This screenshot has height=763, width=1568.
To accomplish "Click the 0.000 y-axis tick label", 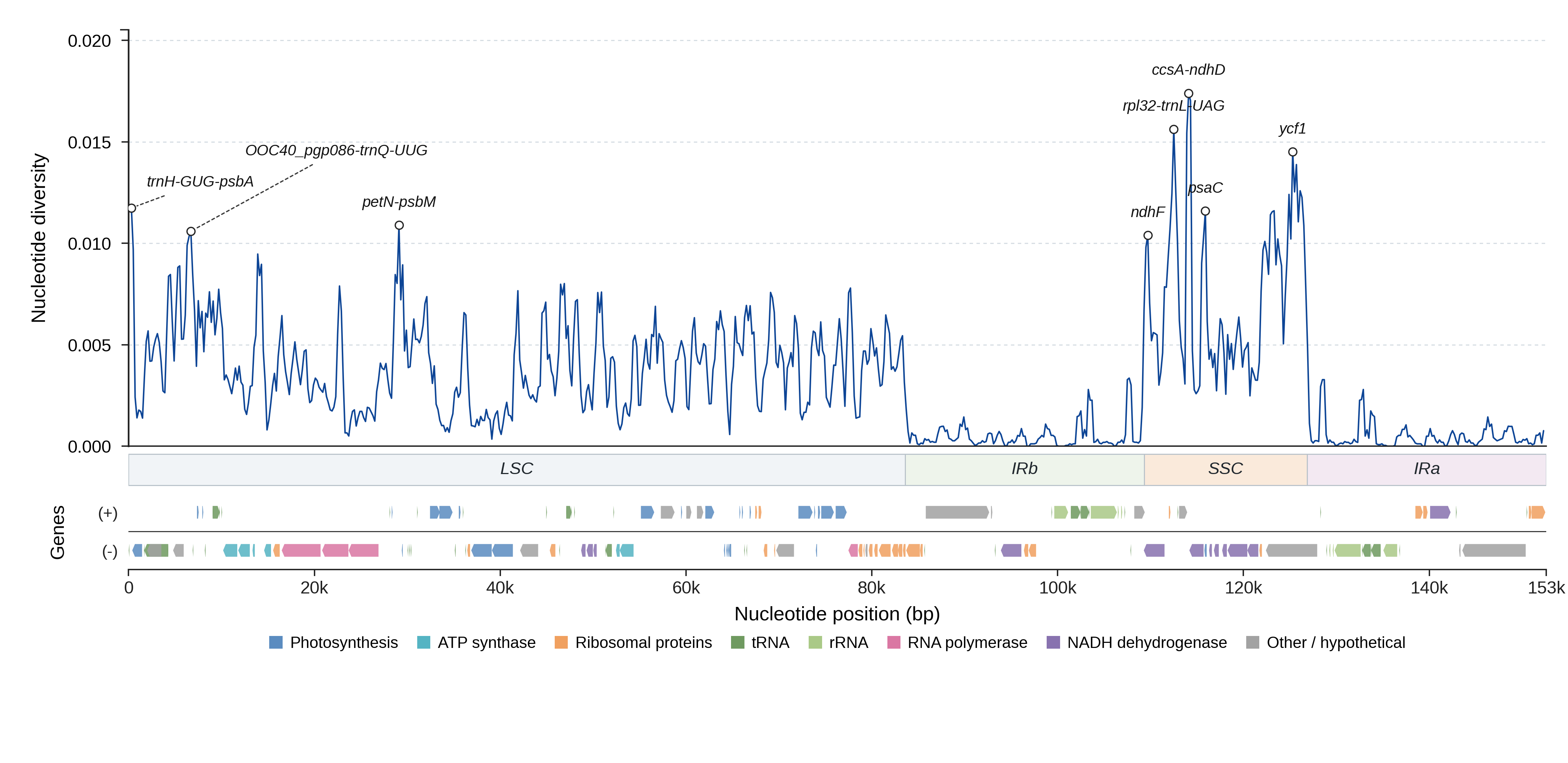I will [x=90, y=447].
